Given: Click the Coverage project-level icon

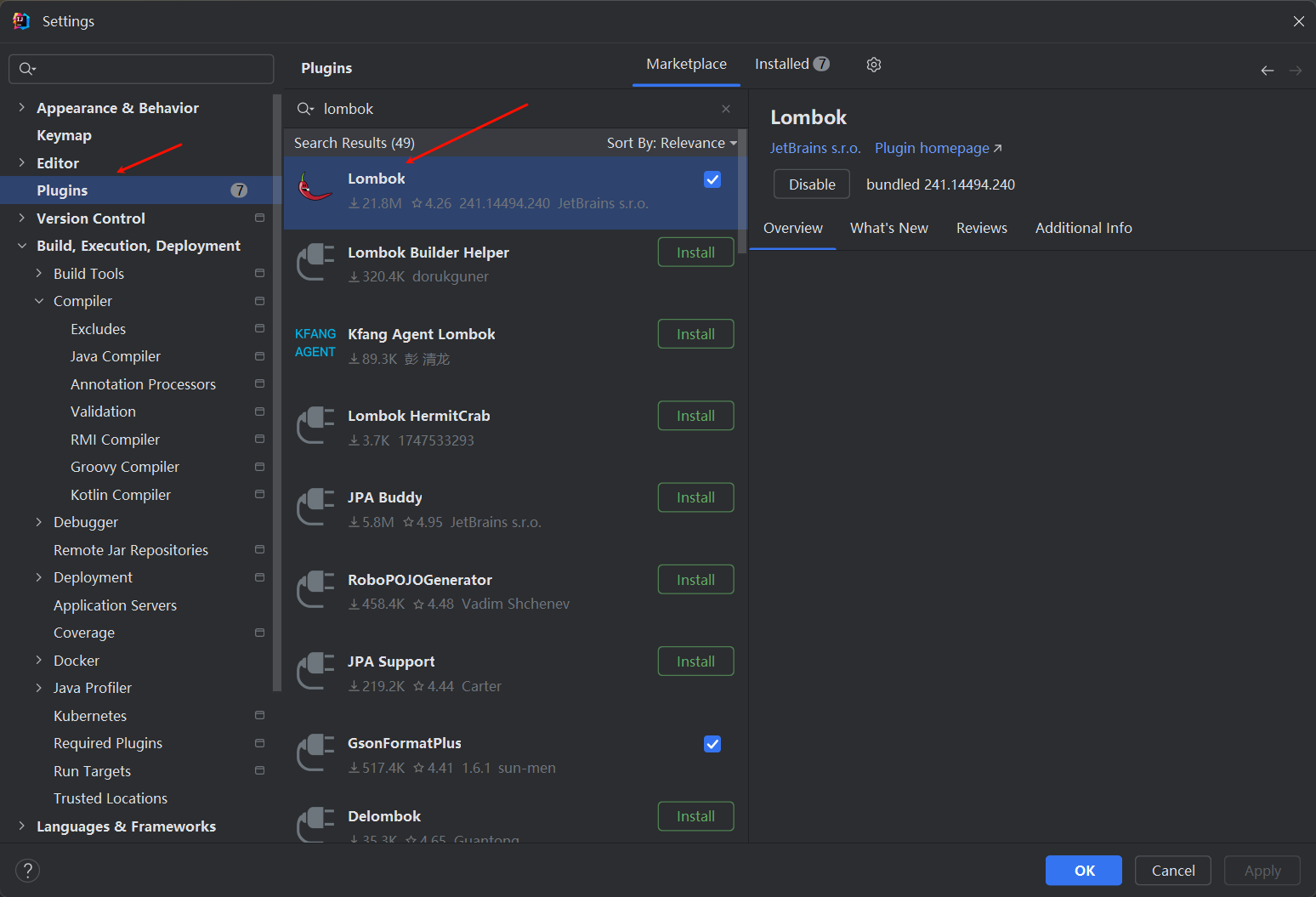Looking at the screenshot, I should coord(259,633).
